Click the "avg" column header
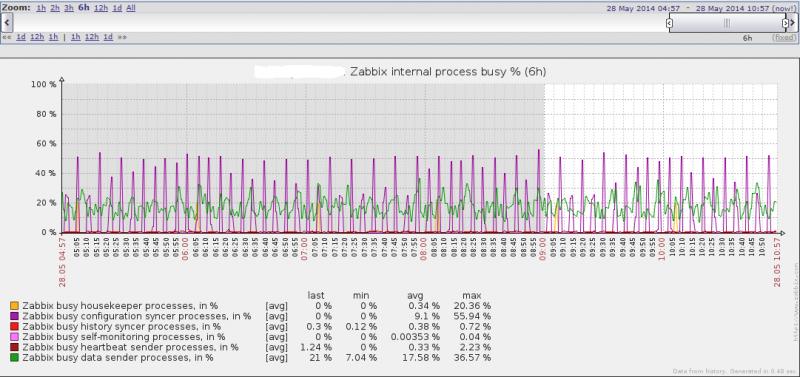Screen dimensions: 800x377 click(x=415, y=295)
